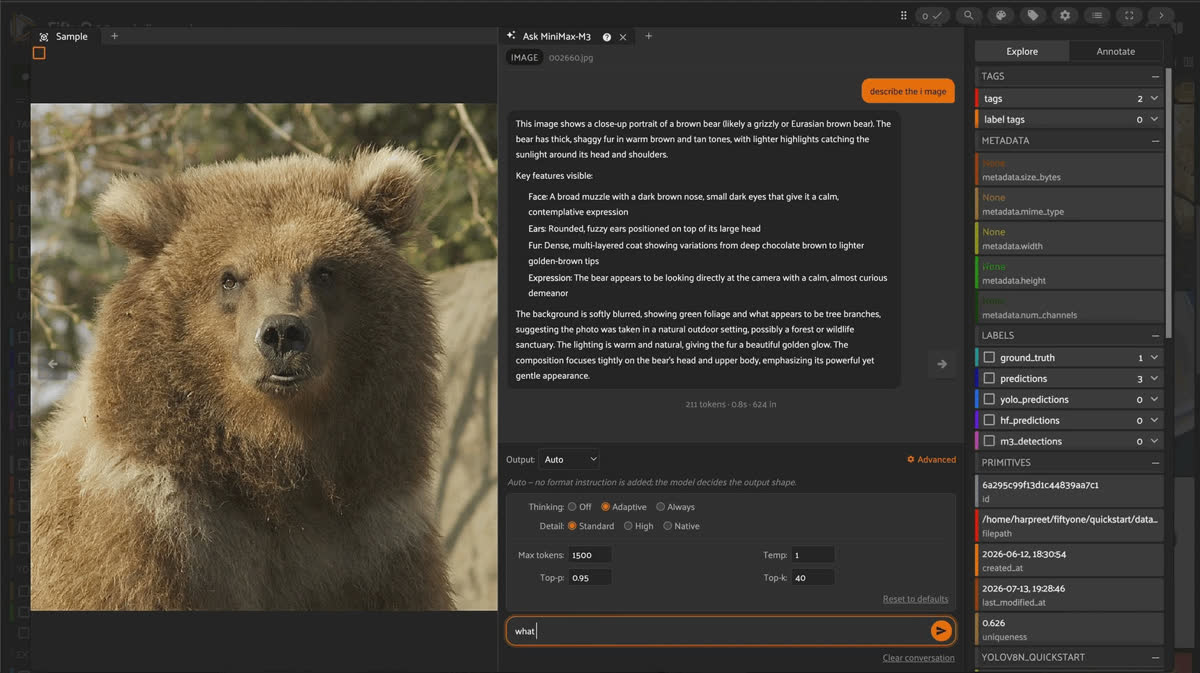Set Thinking to Adaptive
The width and height of the screenshot is (1200, 673).
(605, 507)
